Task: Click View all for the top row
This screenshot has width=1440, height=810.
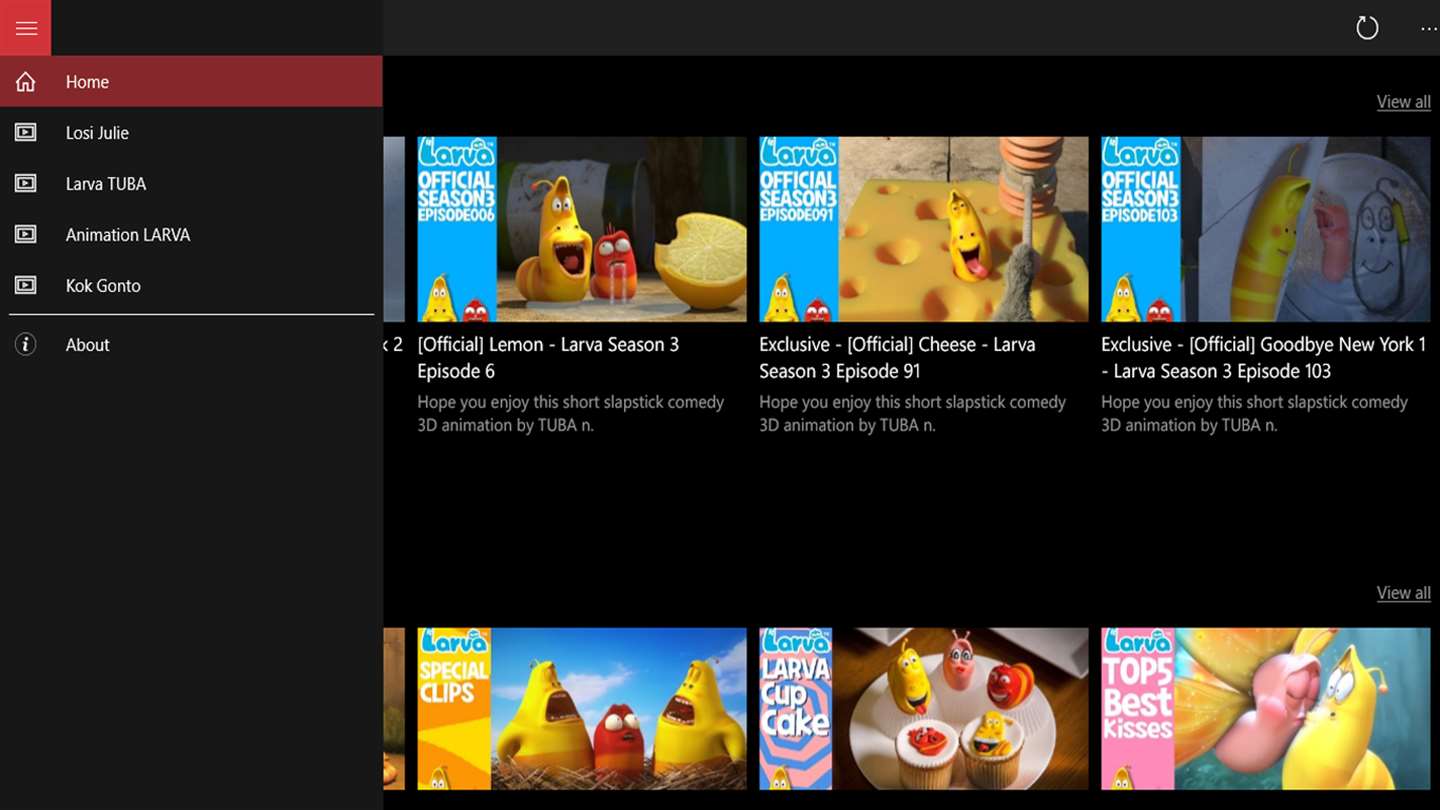Action: pyautogui.click(x=1403, y=102)
